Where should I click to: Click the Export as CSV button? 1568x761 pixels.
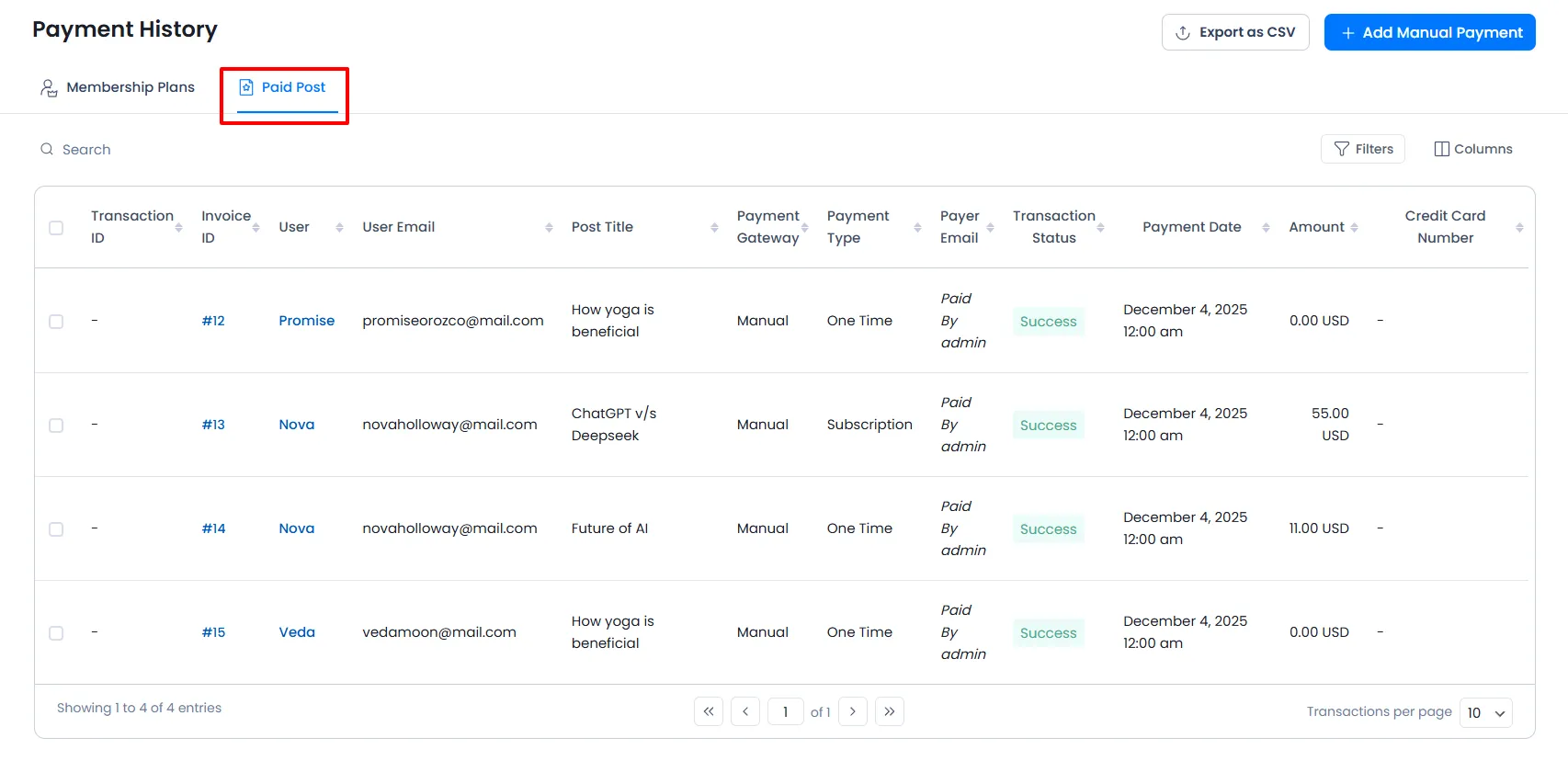pos(1235,32)
